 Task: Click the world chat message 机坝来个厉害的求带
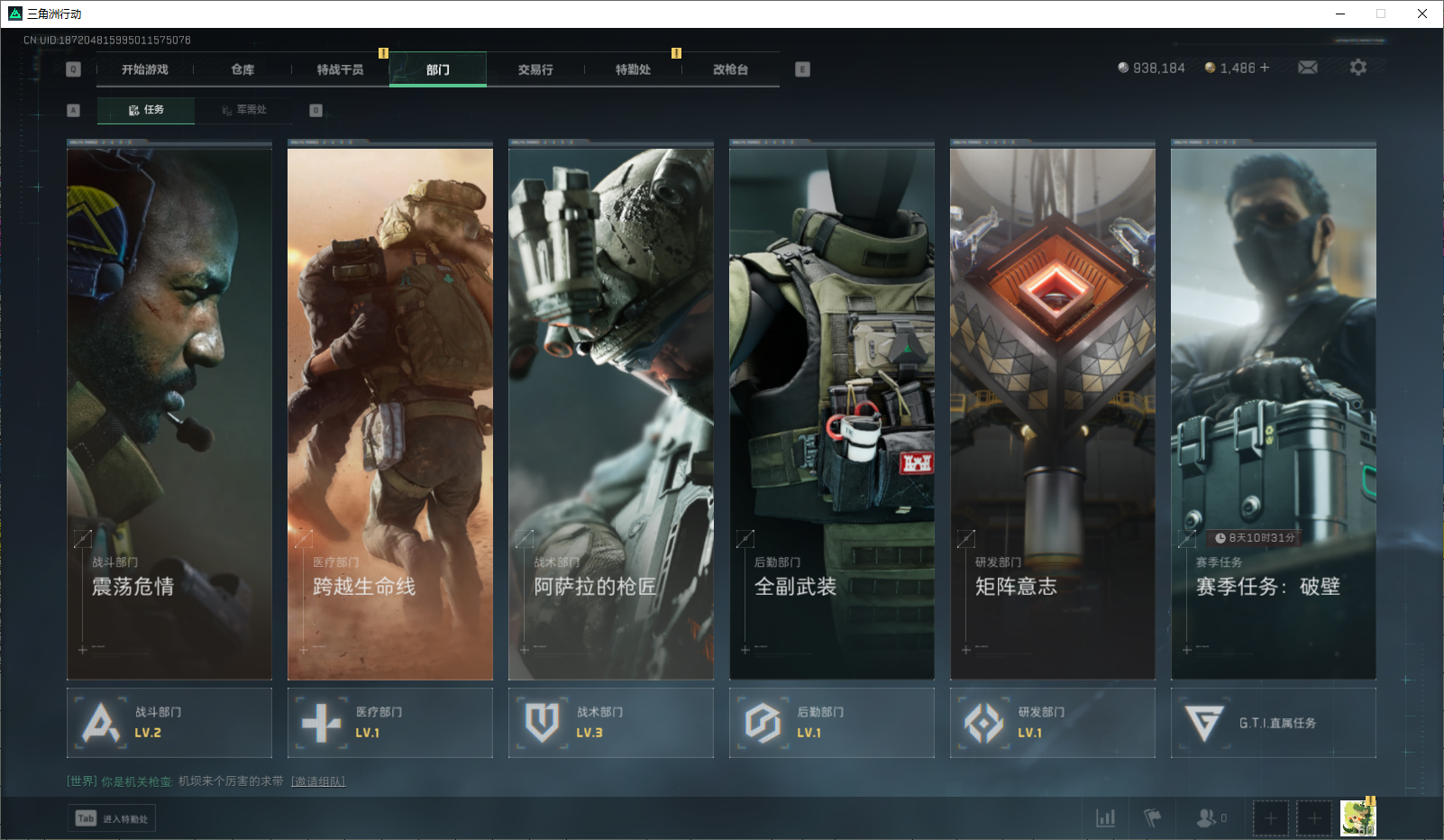coord(231,781)
